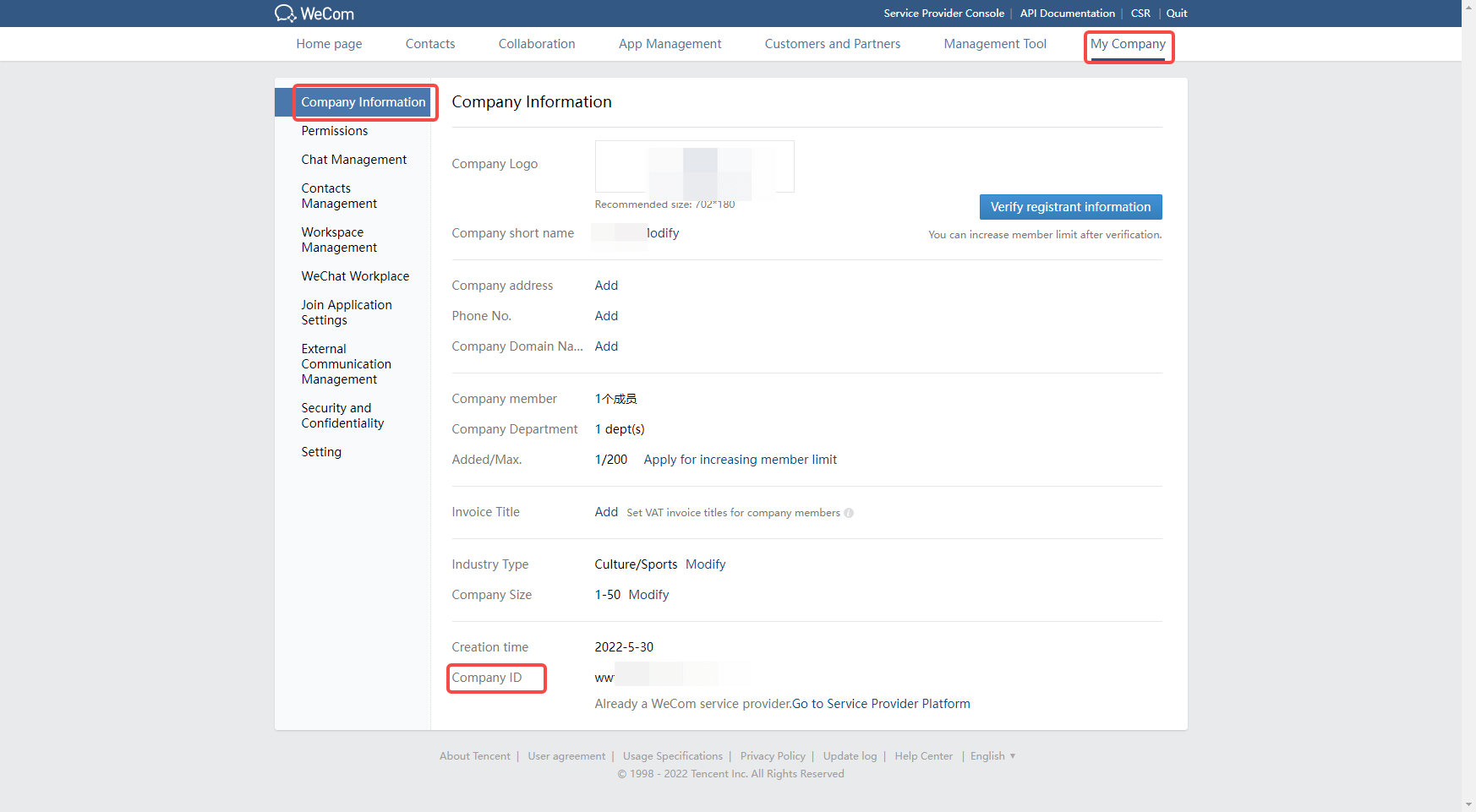Apply for increasing member limit
This screenshot has width=1476, height=812.
click(740, 460)
